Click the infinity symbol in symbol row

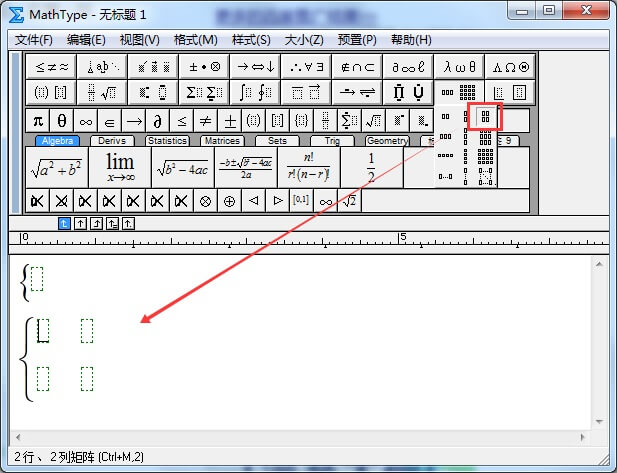point(86,121)
